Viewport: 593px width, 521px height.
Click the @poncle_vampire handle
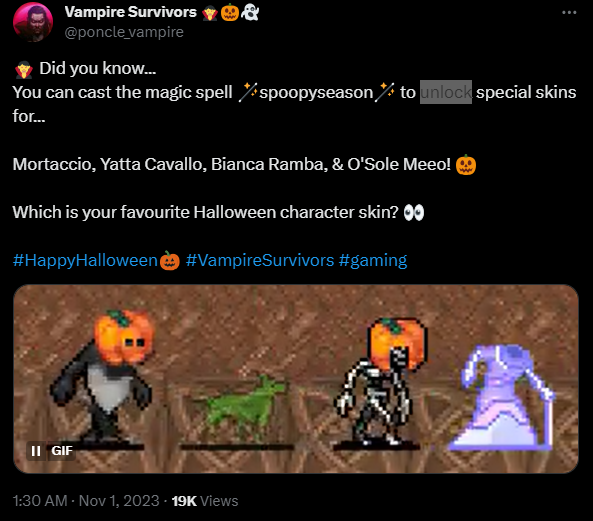[x=124, y=32]
